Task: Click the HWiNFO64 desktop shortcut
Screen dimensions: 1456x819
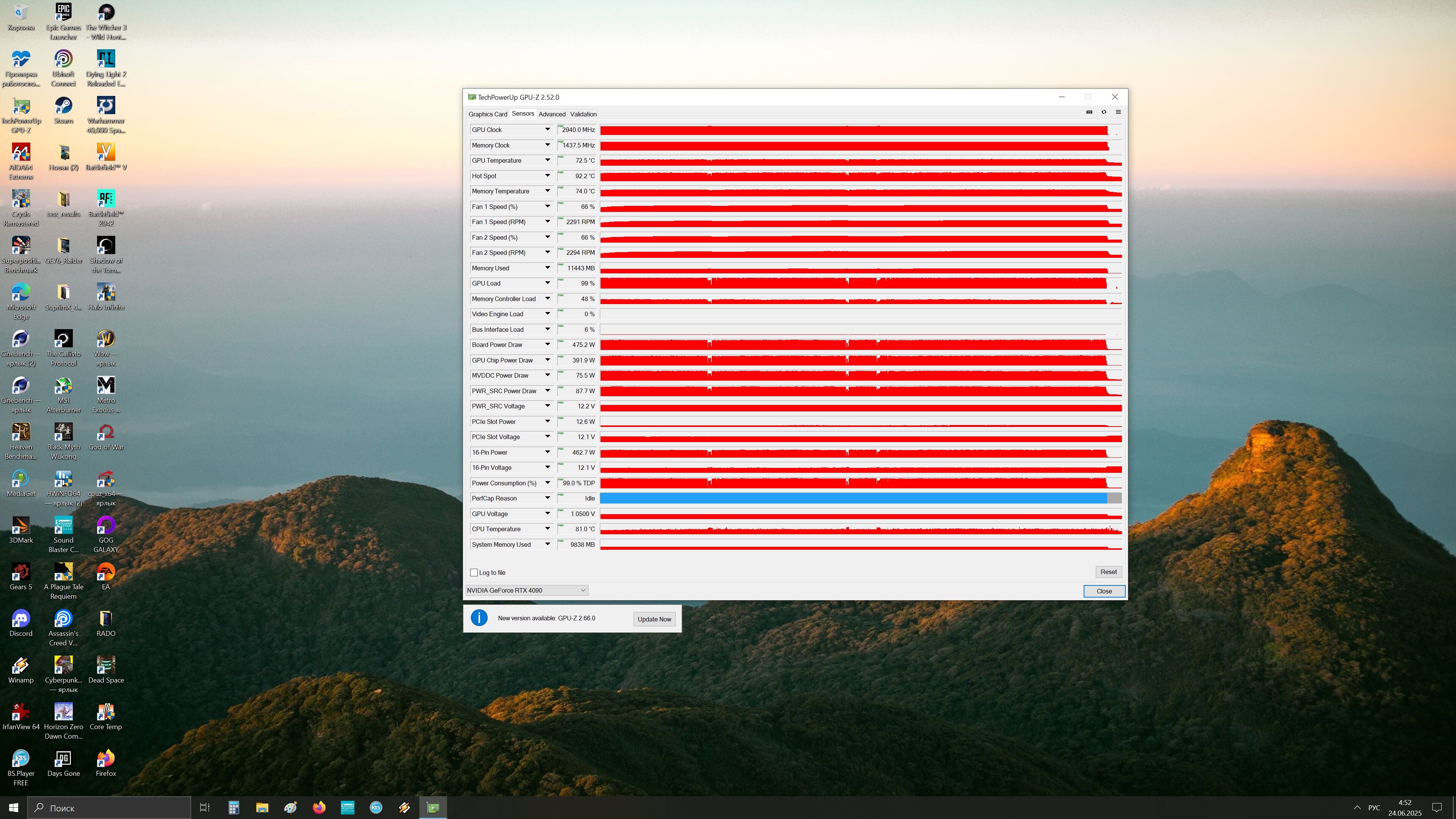Action: click(x=63, y=480)
